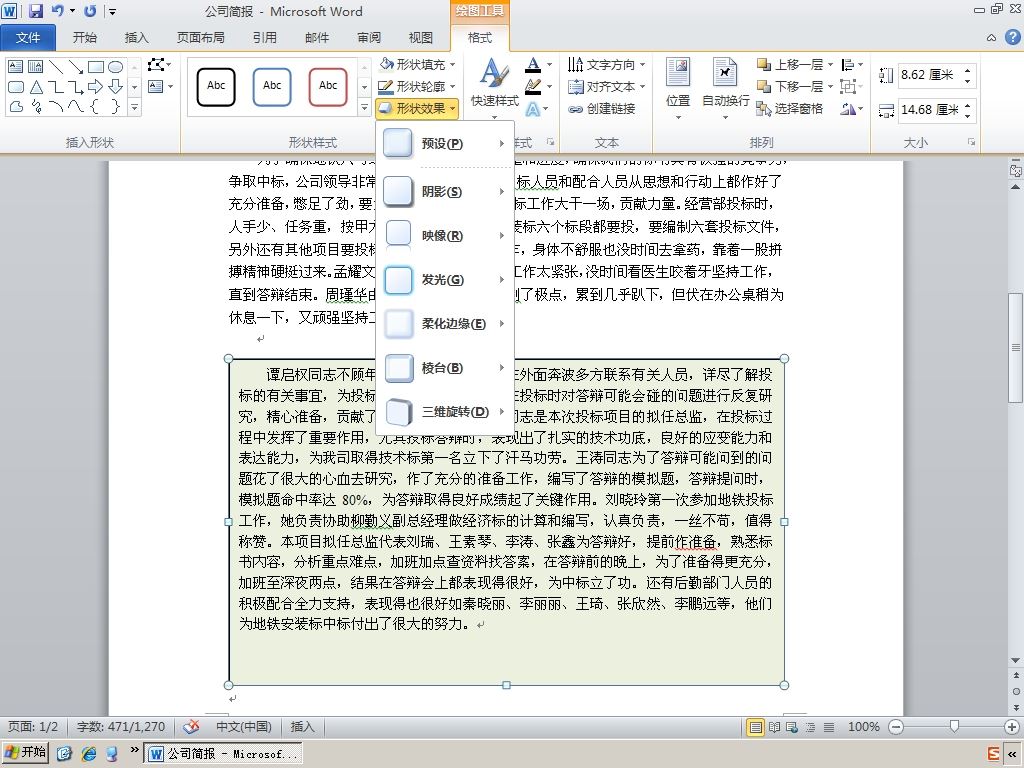The width and height of the screenshot is (1024, 768).
Task: Open 选择窗格 selection pane
Action: [x=790, y=109]
